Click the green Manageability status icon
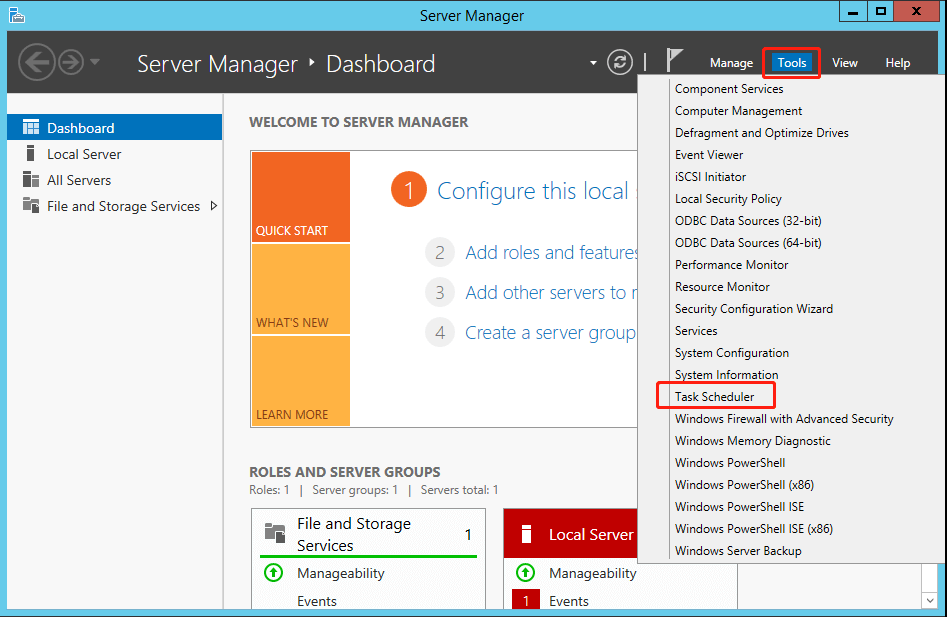The image size is (947, 617). [273, 573]
